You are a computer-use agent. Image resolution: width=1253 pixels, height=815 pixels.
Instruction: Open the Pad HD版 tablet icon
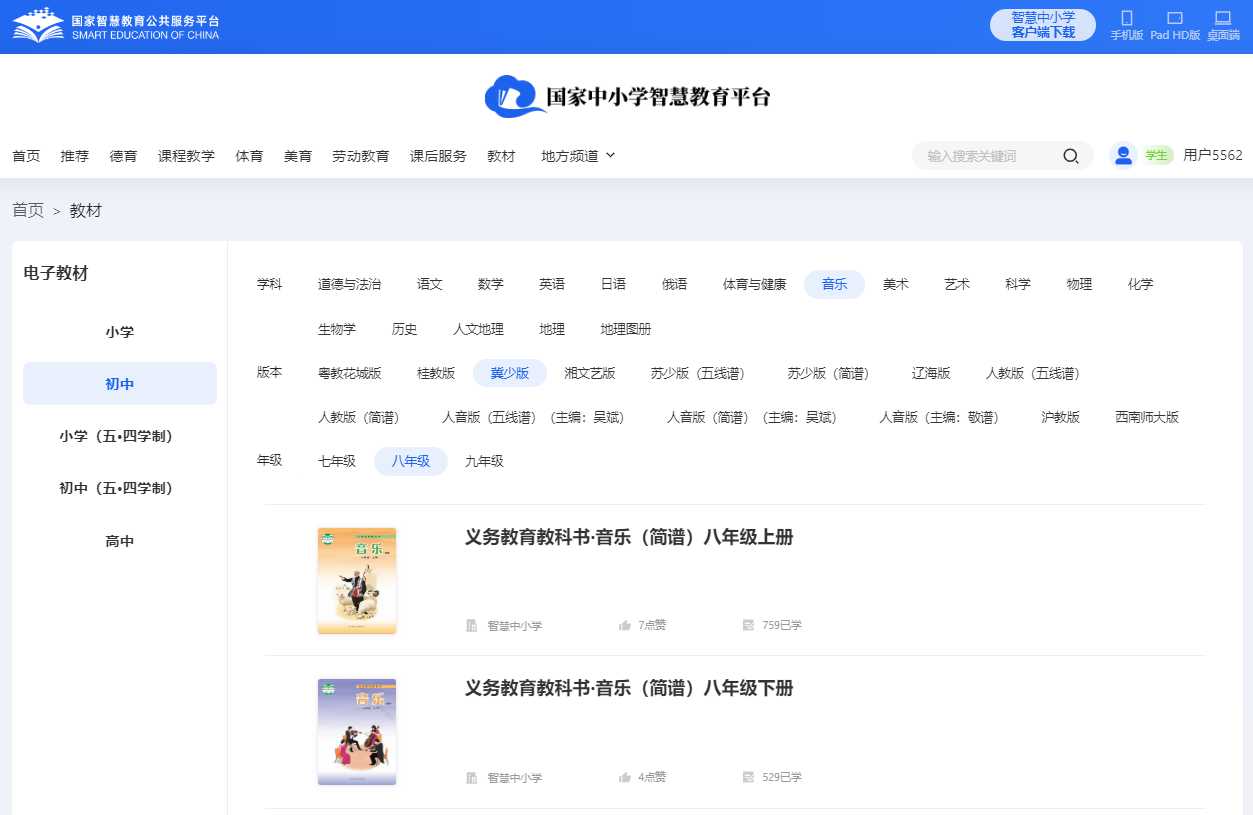1174,19
